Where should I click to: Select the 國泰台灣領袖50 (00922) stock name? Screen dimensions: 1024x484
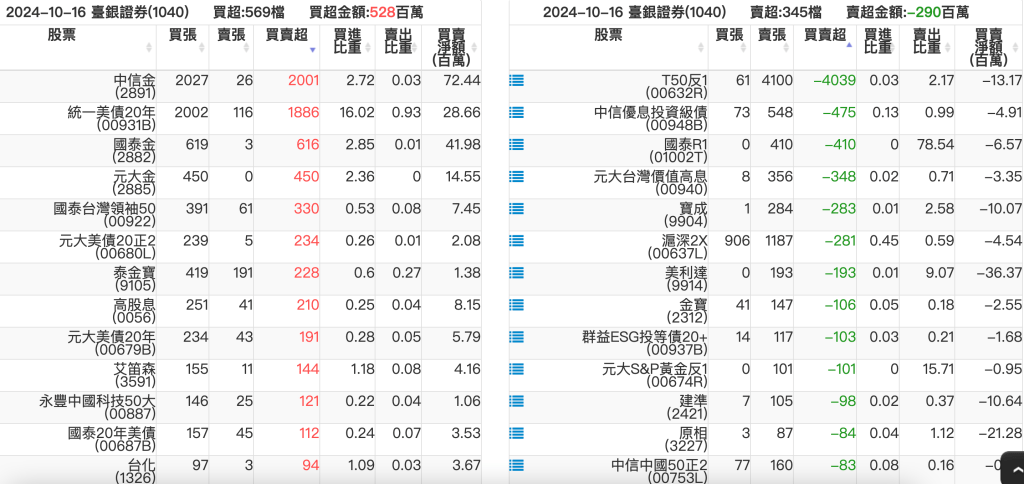click(104, 215)
